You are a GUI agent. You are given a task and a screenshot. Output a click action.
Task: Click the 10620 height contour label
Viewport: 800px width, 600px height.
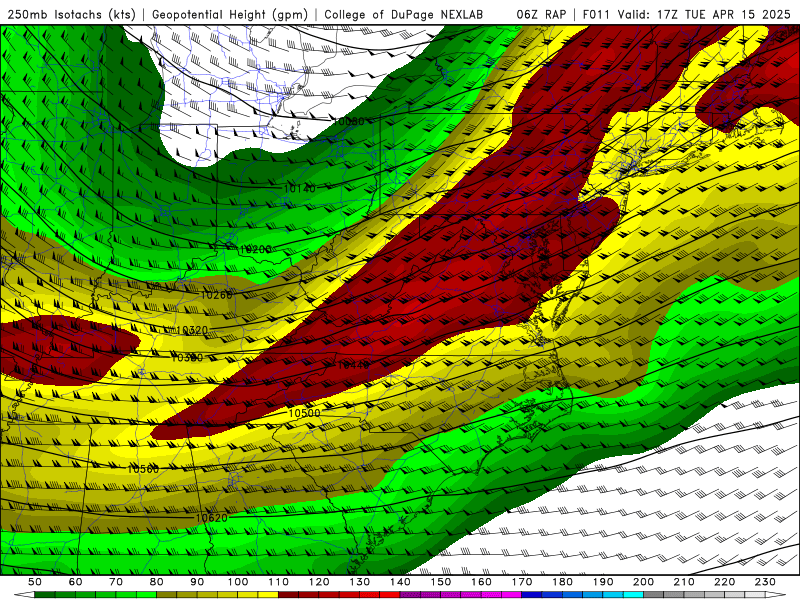click(211, 518)
